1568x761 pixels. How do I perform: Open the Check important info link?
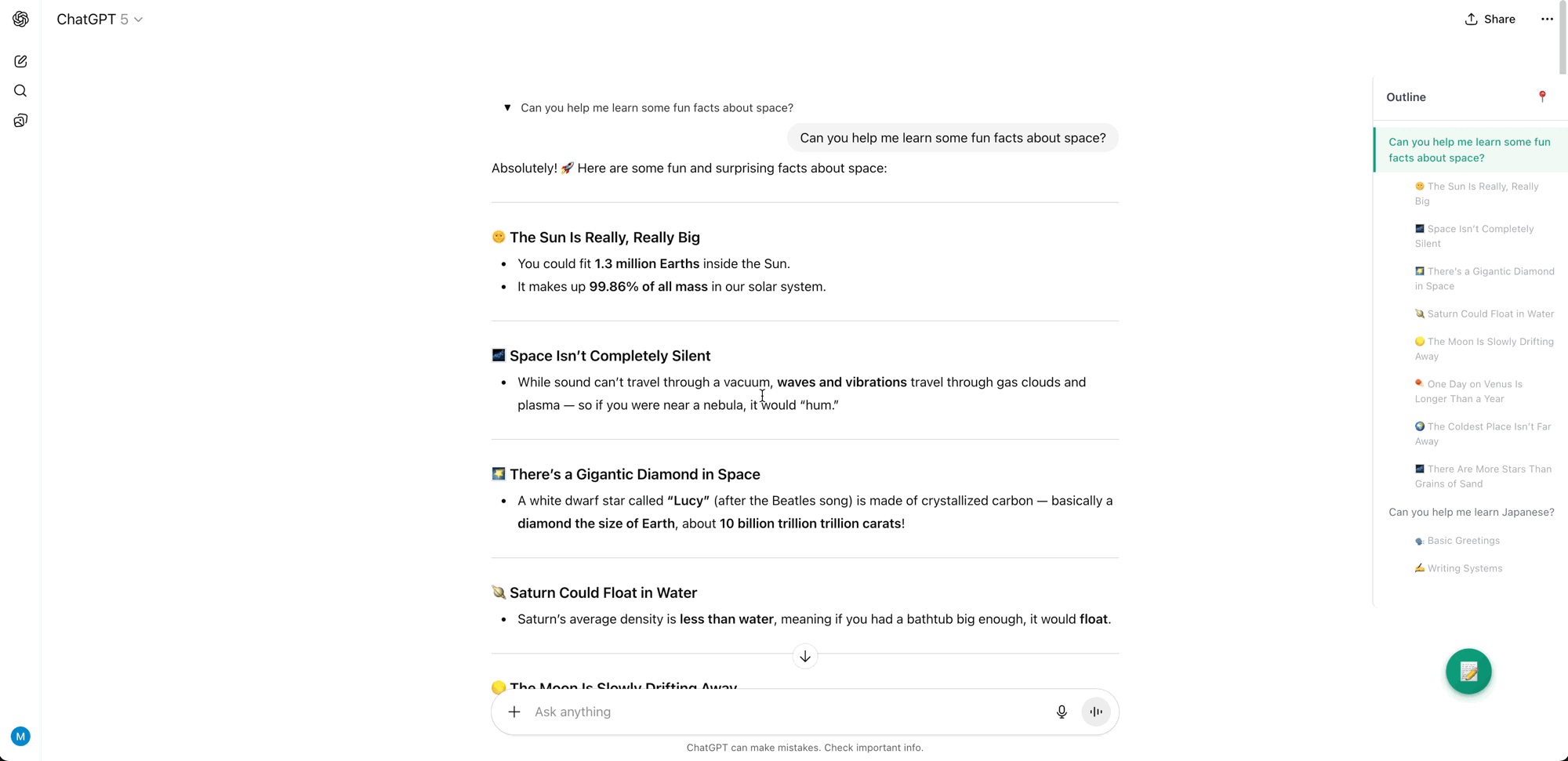coord(873,748)
